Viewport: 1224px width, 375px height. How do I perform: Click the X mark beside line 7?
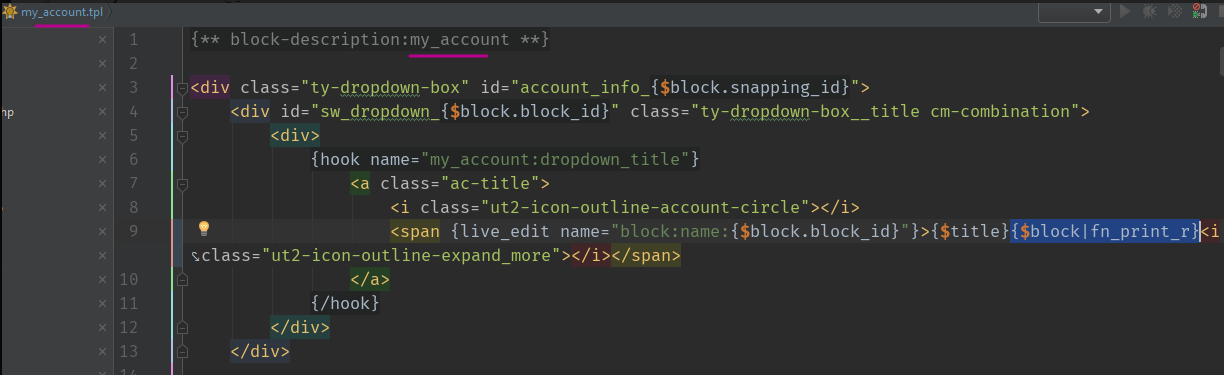click(102, 184)
